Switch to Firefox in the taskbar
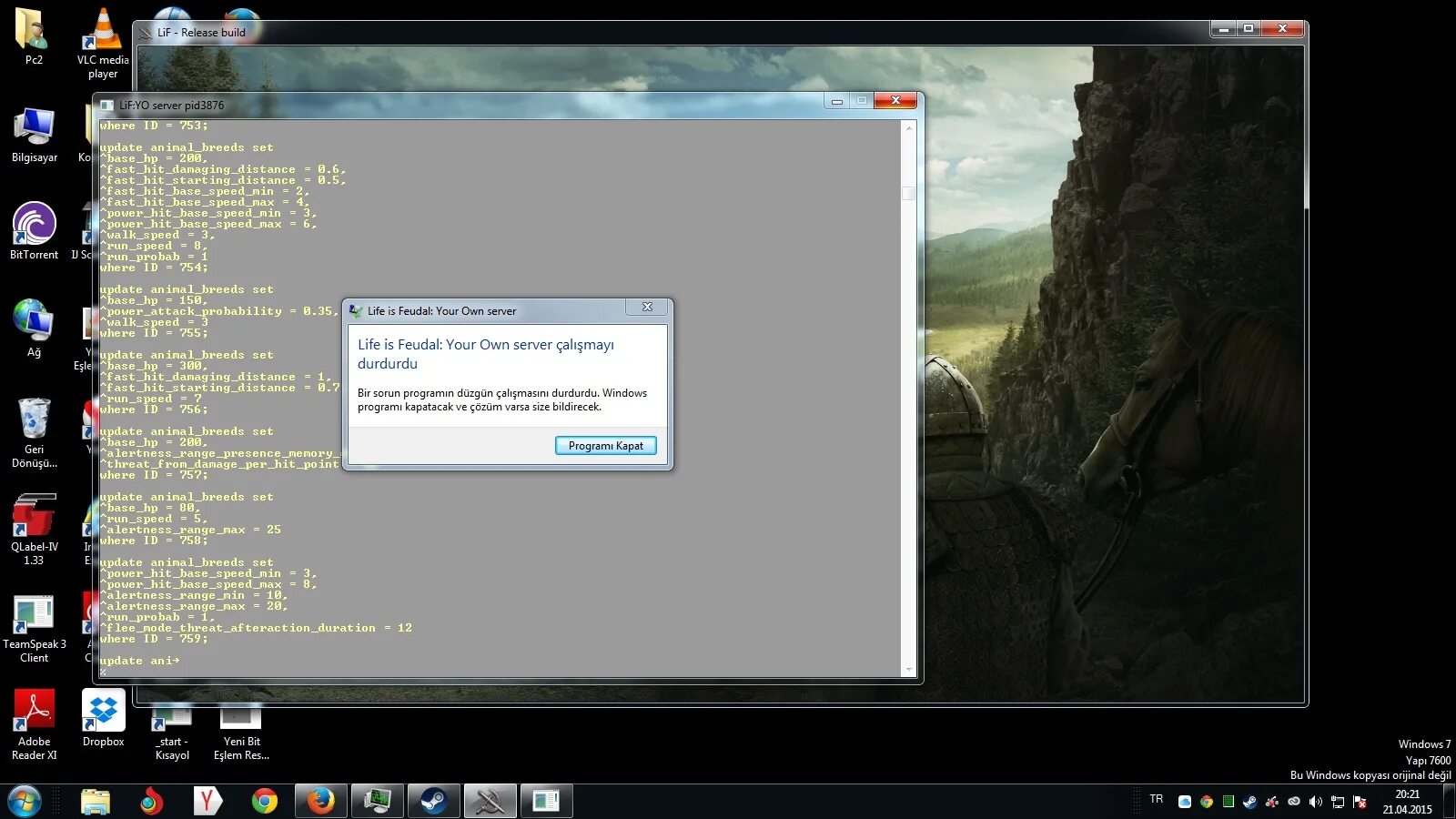 pyautogui.click(x=320, y=801)
